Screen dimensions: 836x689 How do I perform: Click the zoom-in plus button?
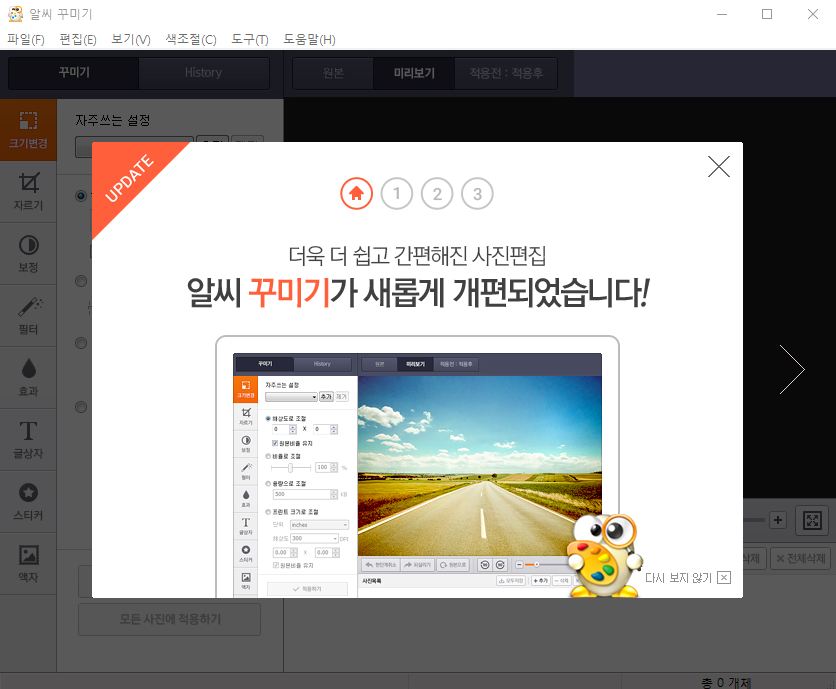[x=778, y=520]
